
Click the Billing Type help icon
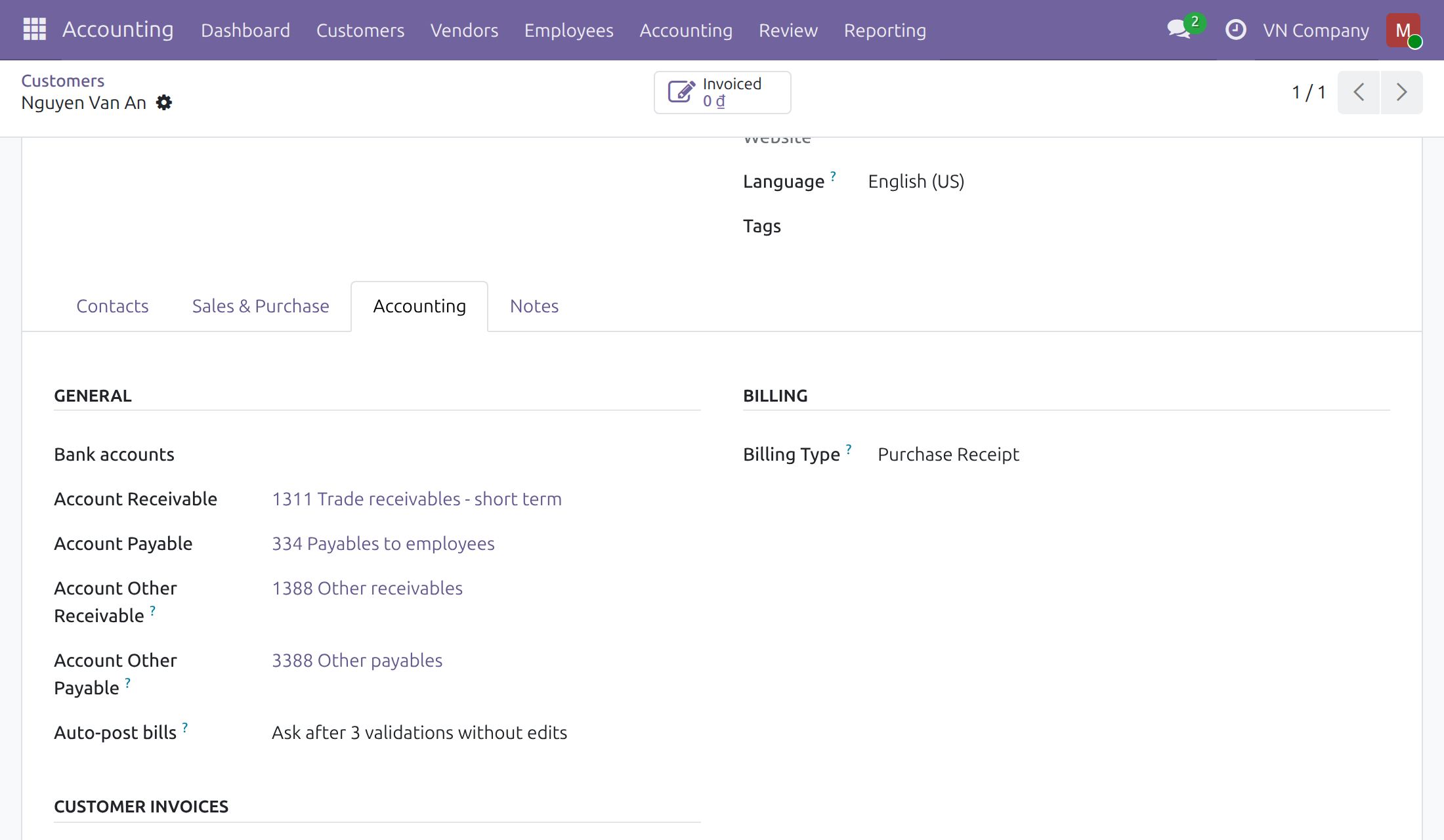tap(848, 449)
